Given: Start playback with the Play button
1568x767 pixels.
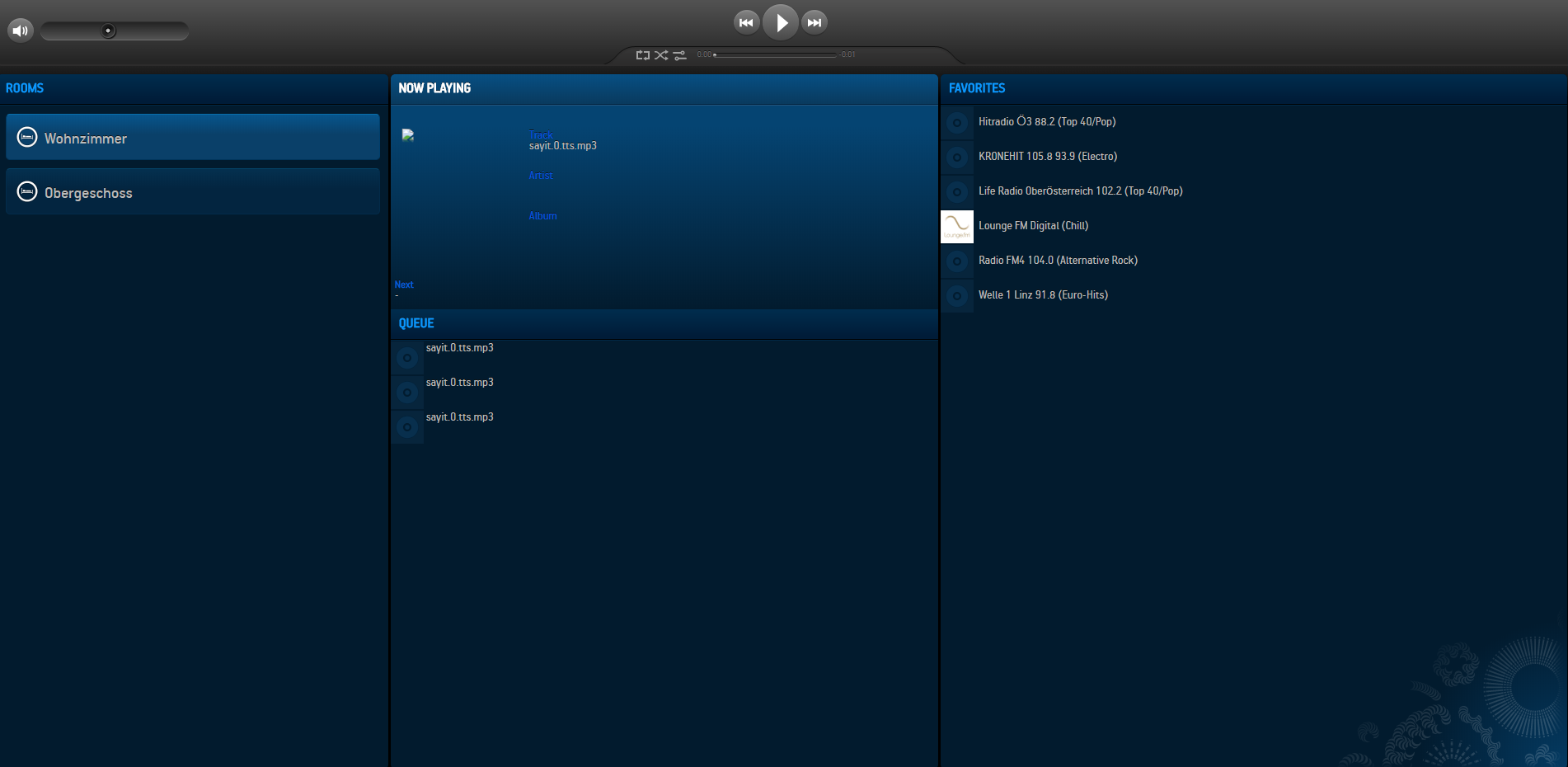Looking at the screenshot, I should coord(780,22).
